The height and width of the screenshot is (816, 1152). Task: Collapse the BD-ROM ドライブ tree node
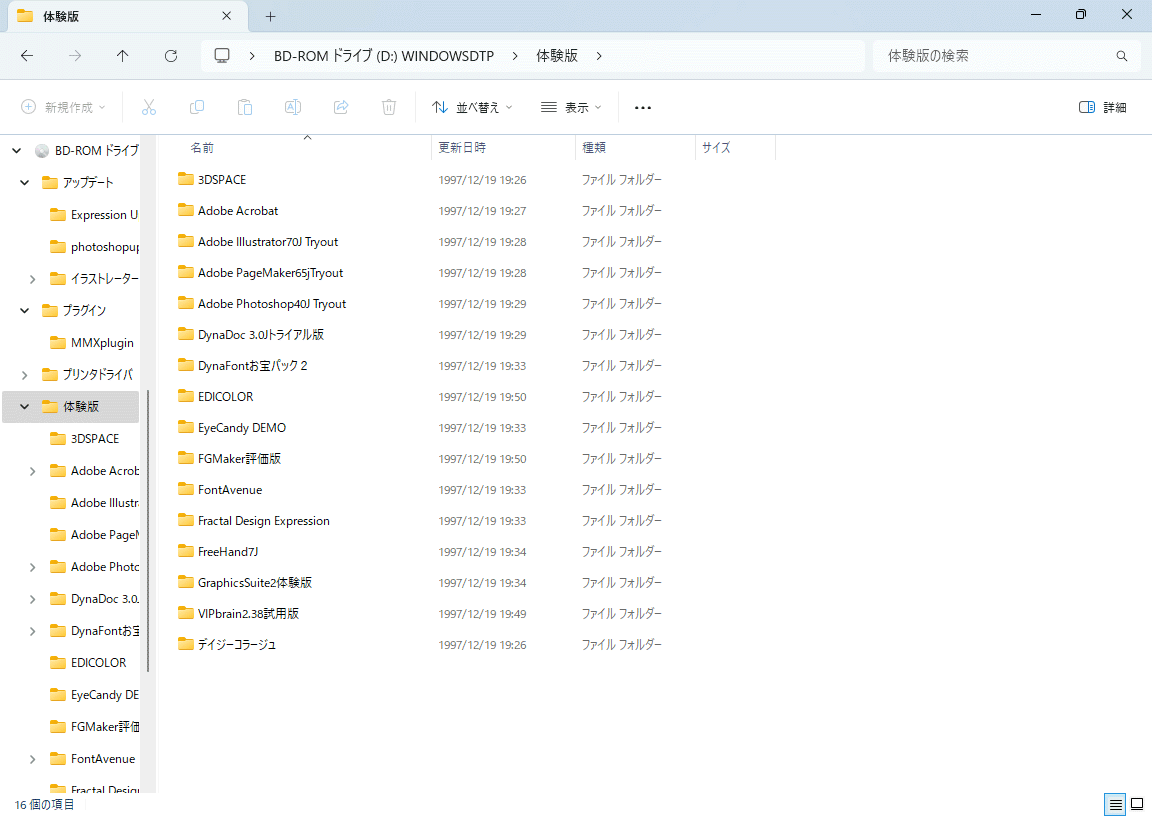(16, 151)
